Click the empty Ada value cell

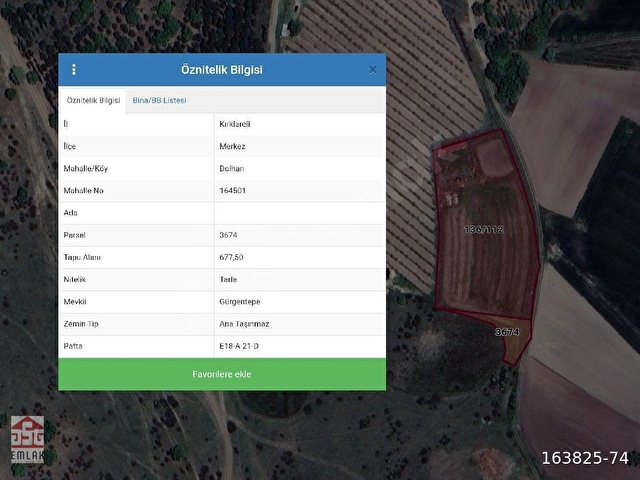pyautogui.click(x=300, y=213)
